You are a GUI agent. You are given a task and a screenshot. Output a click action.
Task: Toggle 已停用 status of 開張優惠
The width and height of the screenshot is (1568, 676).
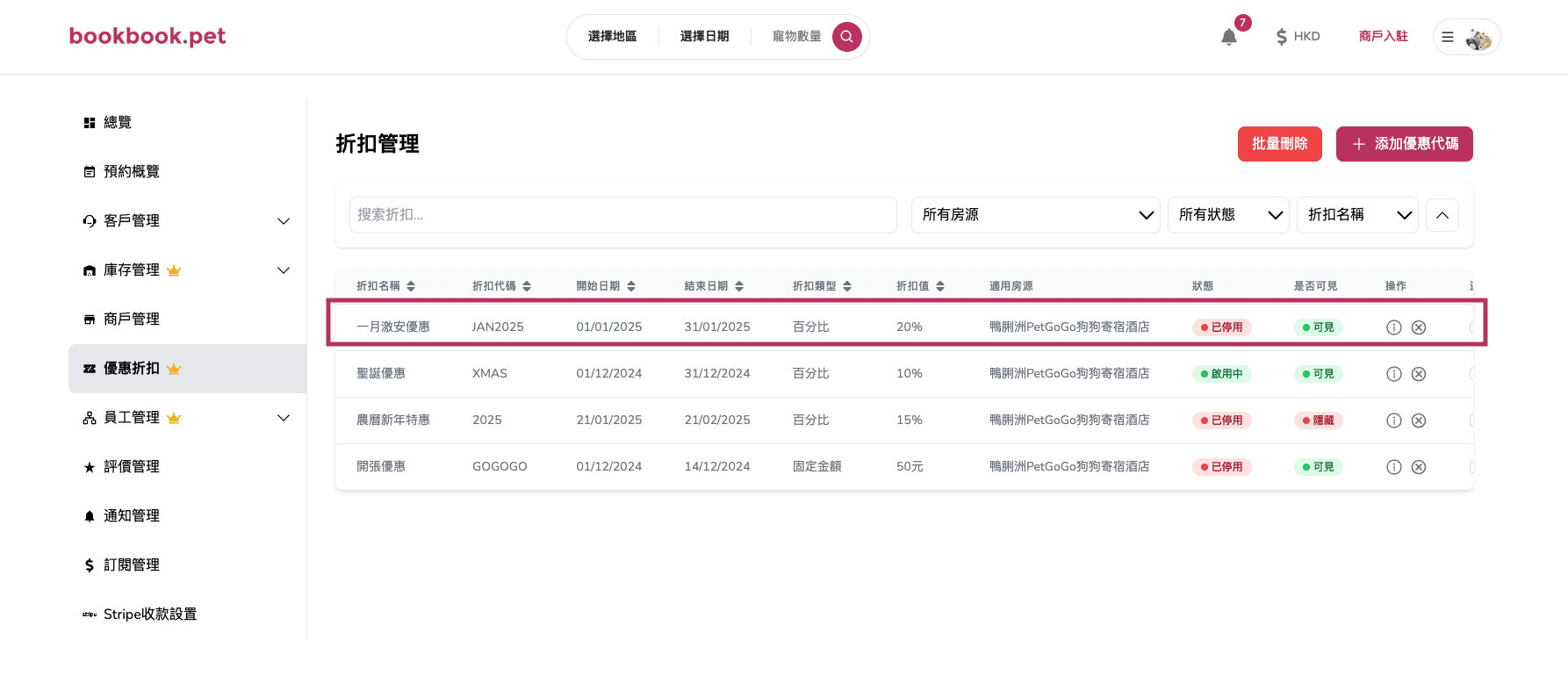click(x=1221, y=467)
